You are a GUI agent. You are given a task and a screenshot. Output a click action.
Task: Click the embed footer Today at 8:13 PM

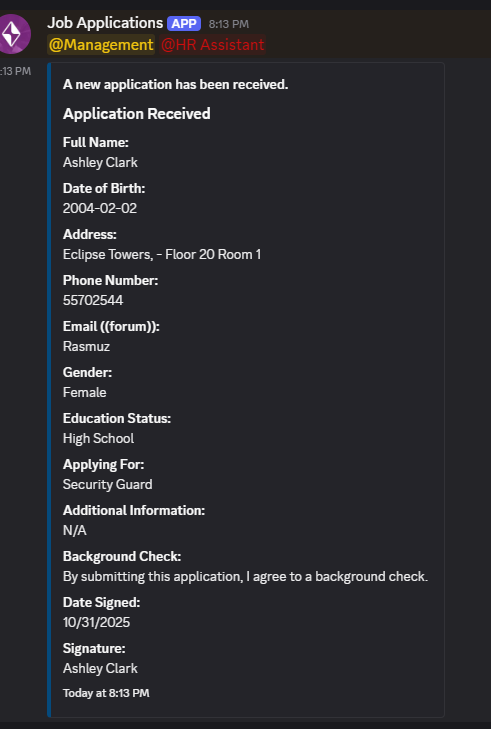point(106,693)
